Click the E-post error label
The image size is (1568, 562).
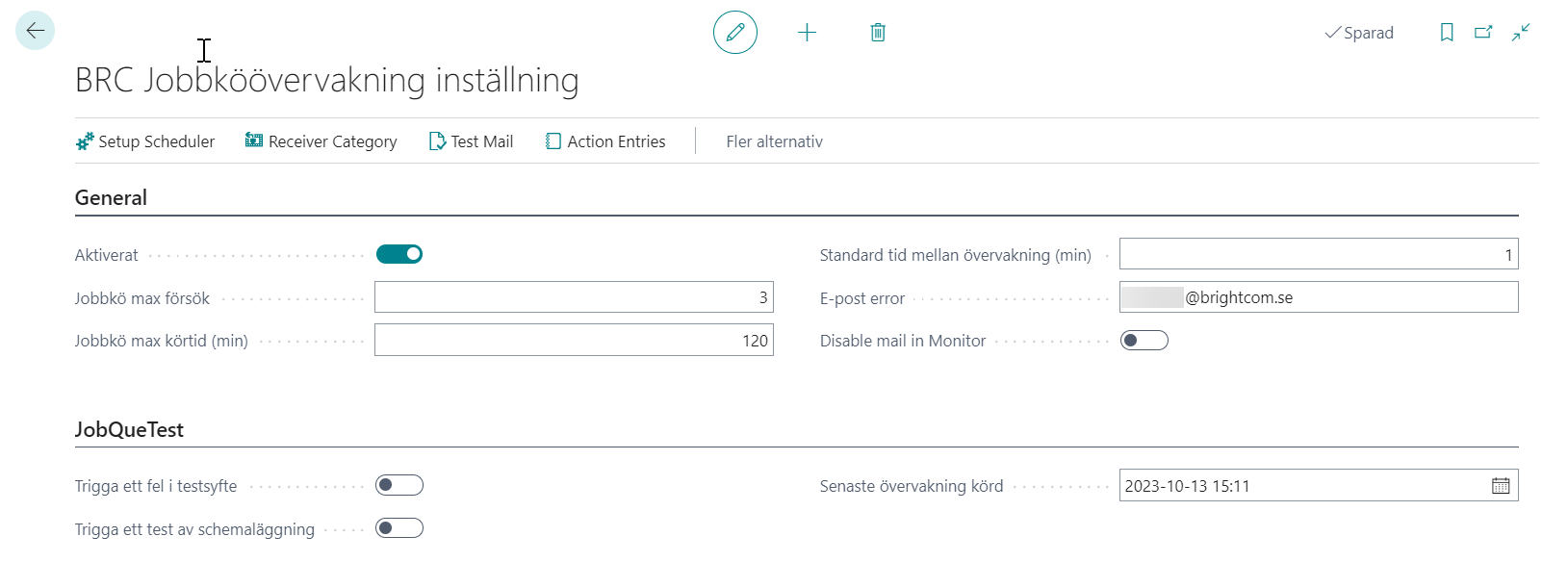[x=862, y=298]
